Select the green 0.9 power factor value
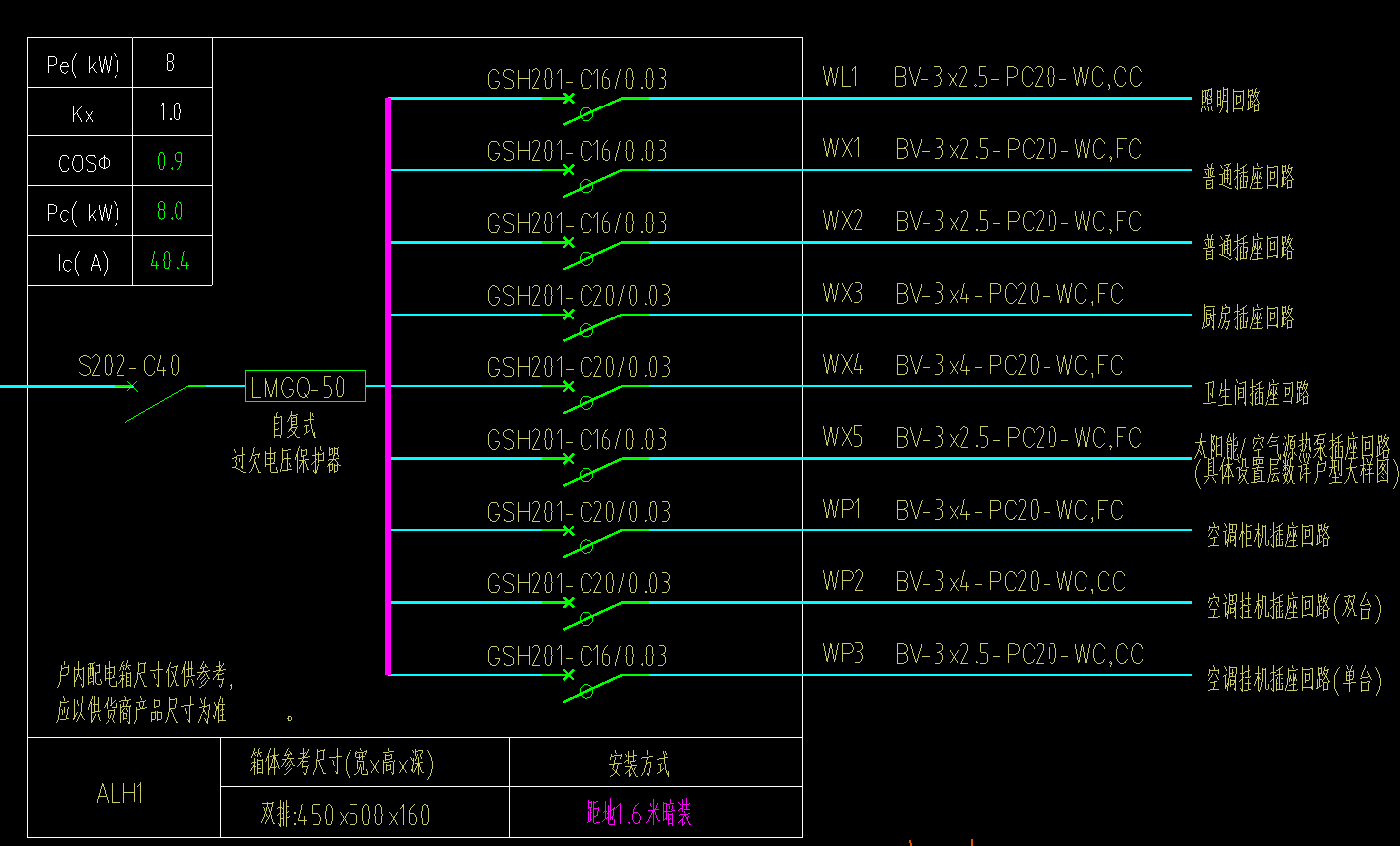Viewport: 1400px width, 846px height. click(170, 161)
